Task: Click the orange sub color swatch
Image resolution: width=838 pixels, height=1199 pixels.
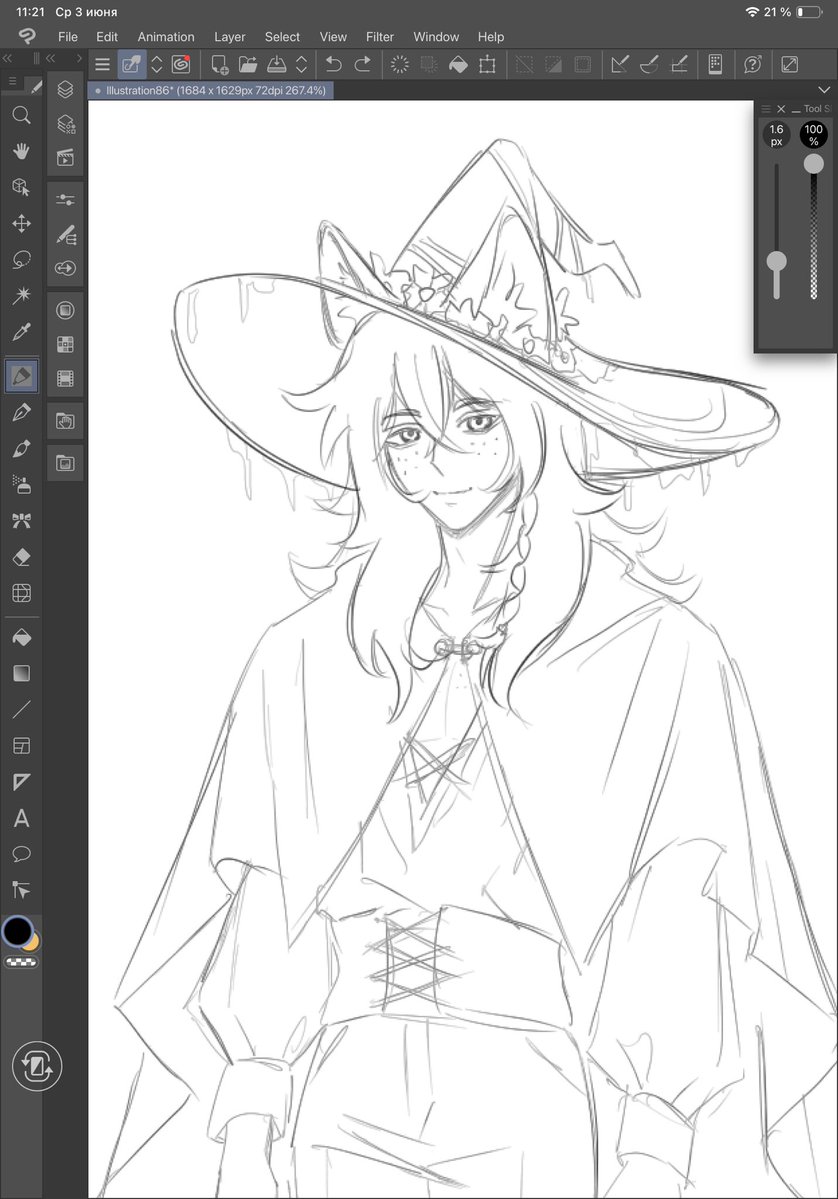Action: [x=33, y=942]
